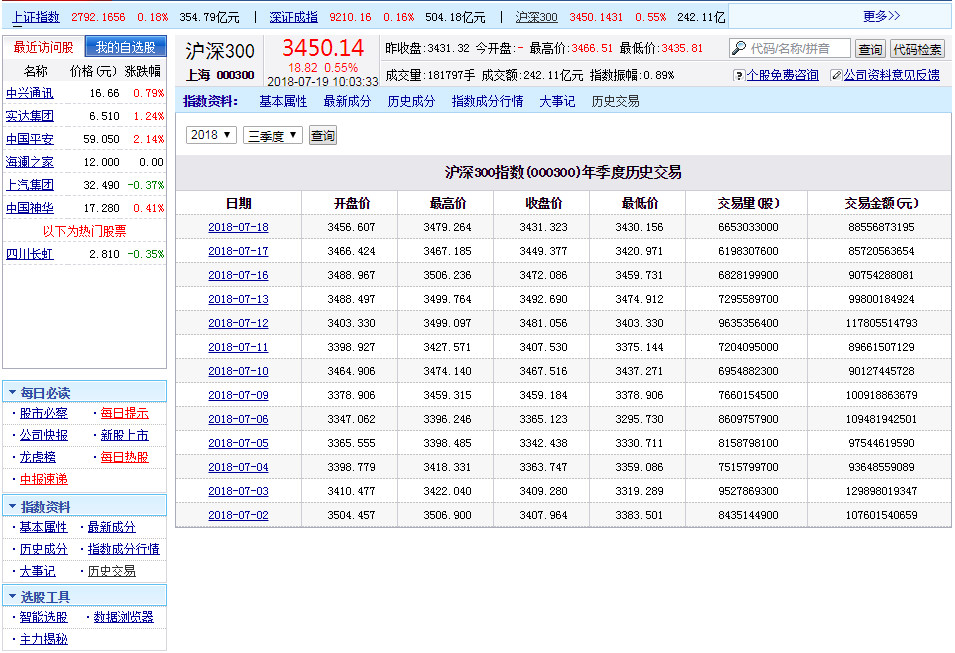
Task: Open 申报速递 link
Action: [43, 479]
